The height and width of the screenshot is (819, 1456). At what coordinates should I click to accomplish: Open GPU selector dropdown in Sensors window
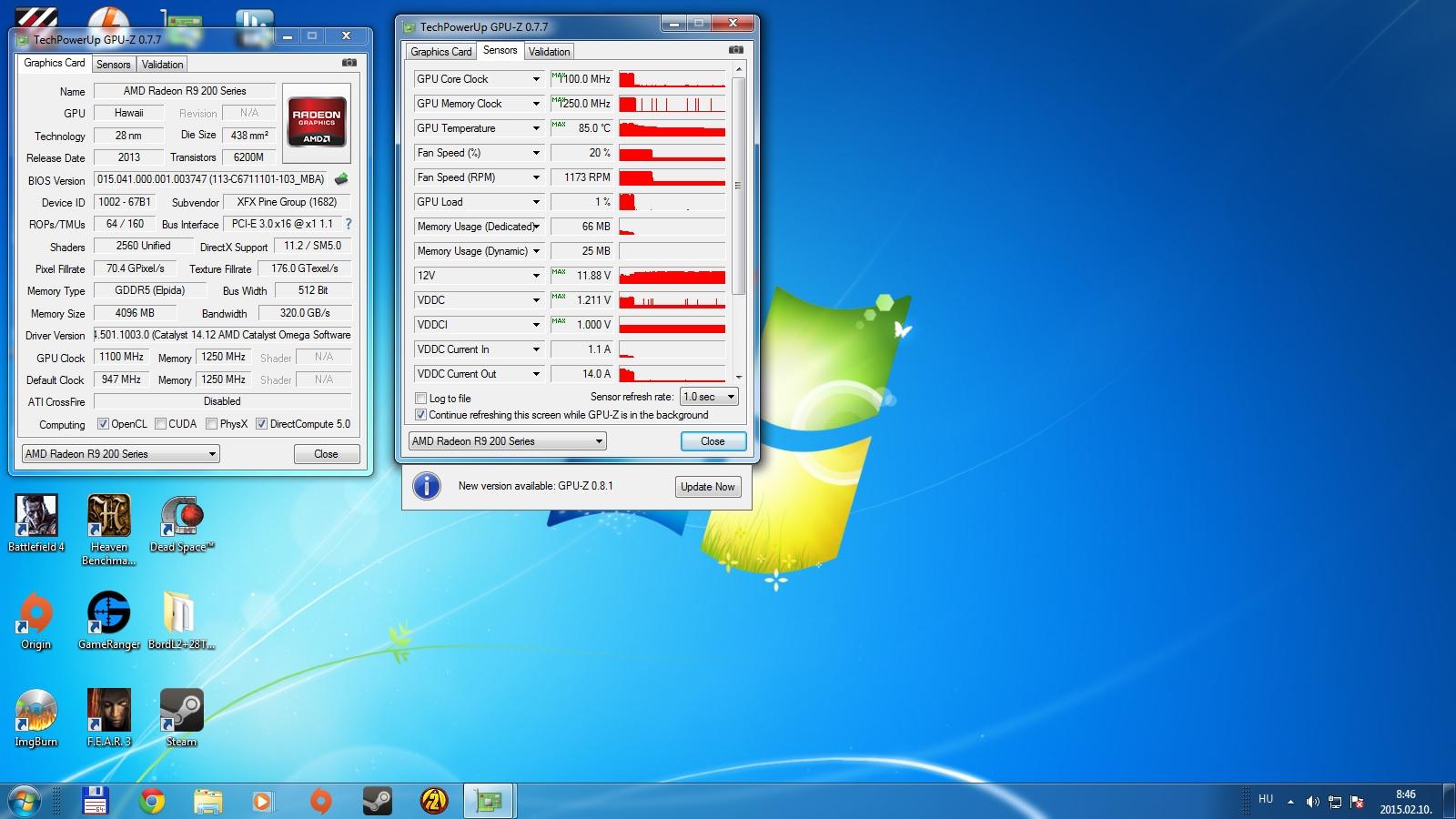coord(507,441)
